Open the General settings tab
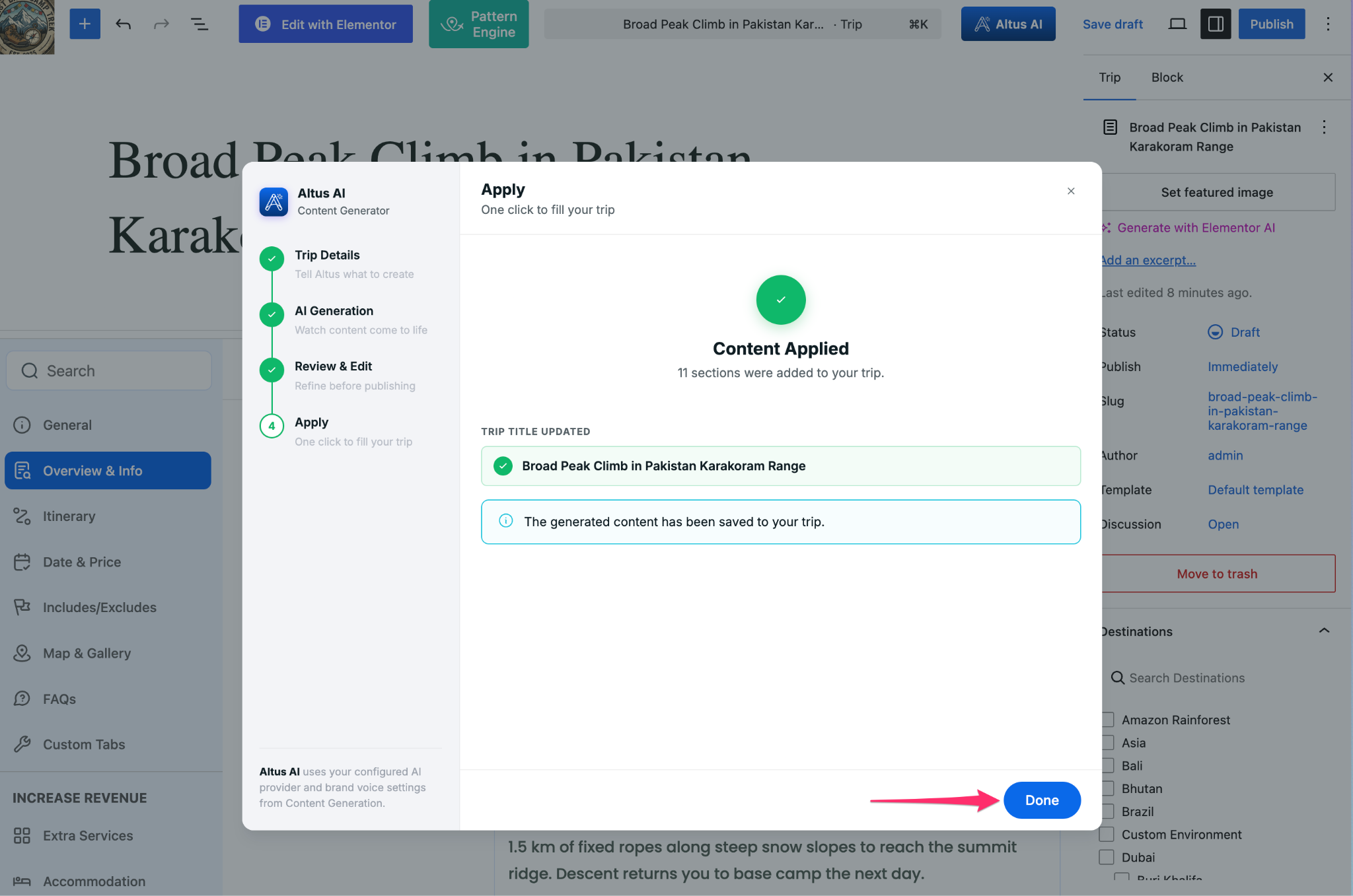Viewport: 1353px width, 896px height. click(x=108, y=425)
